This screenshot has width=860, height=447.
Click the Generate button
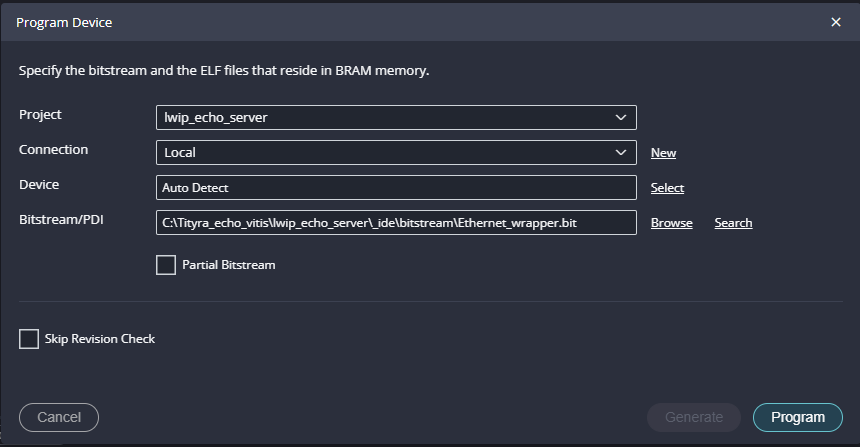694,417
